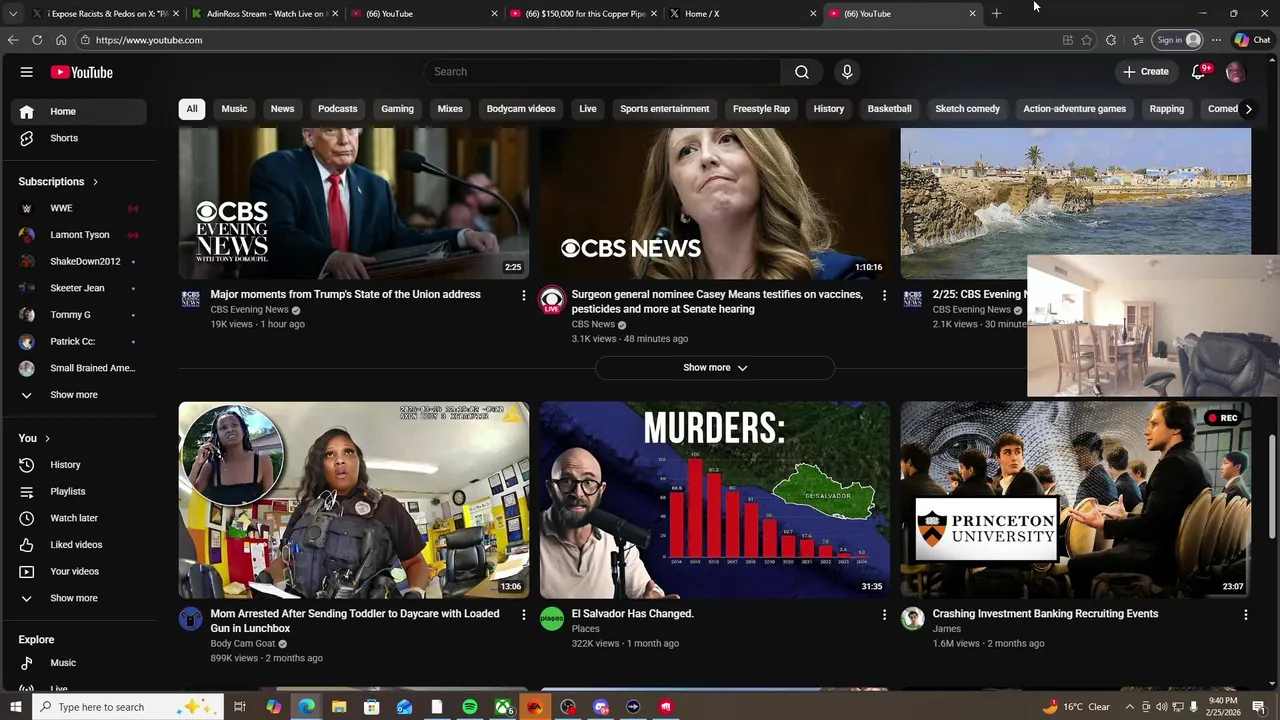Open File Explorer from the taskbar
This screenshot has height=720, width=1280.
(x=339, y=707)
